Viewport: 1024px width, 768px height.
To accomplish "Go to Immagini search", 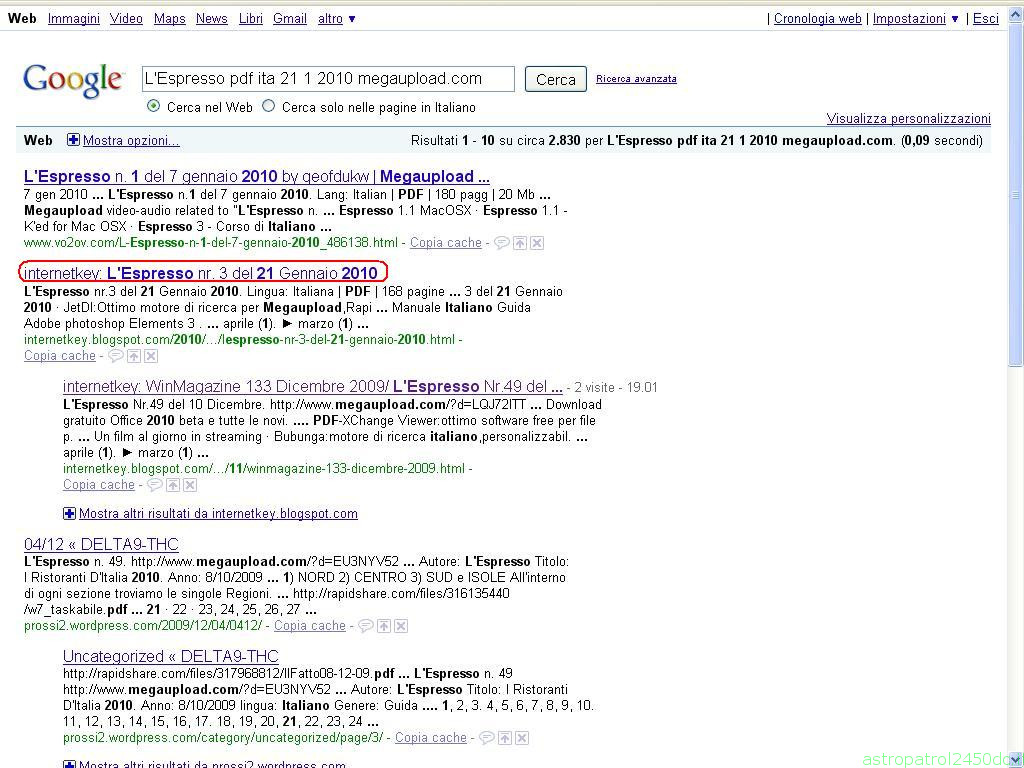I will click(74, 19).
